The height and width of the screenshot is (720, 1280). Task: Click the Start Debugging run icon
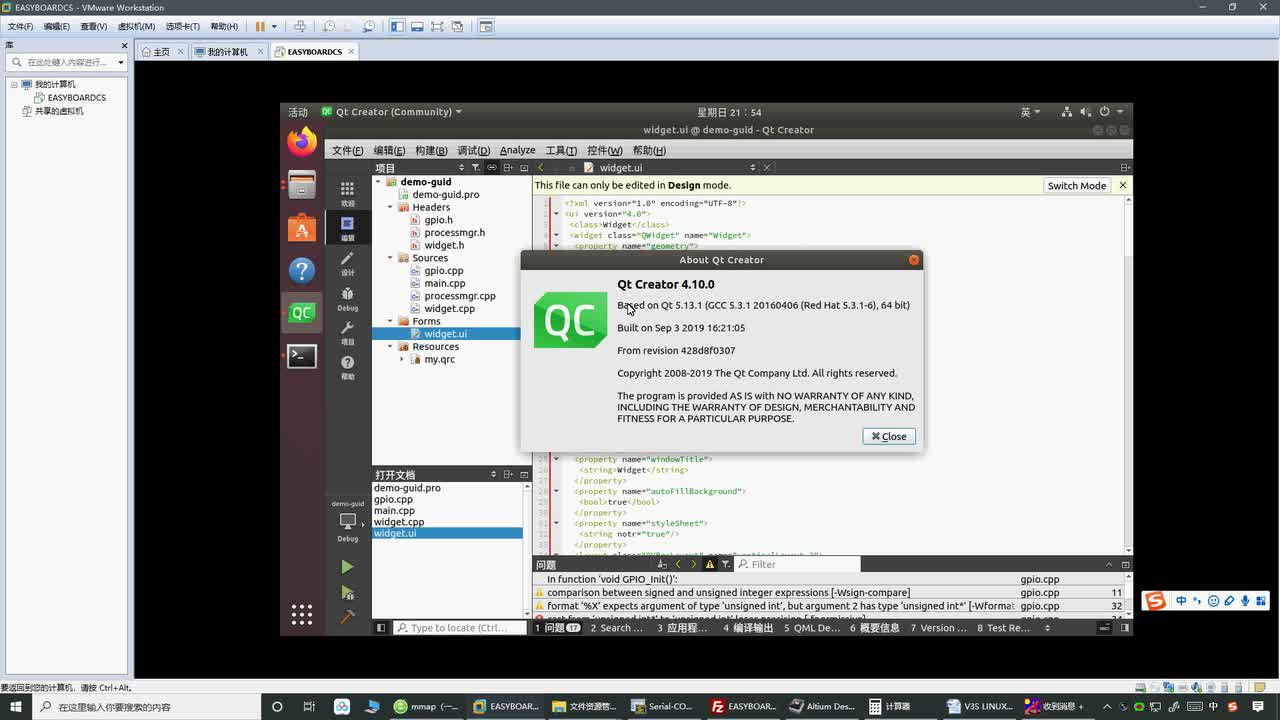click(347, 593)
